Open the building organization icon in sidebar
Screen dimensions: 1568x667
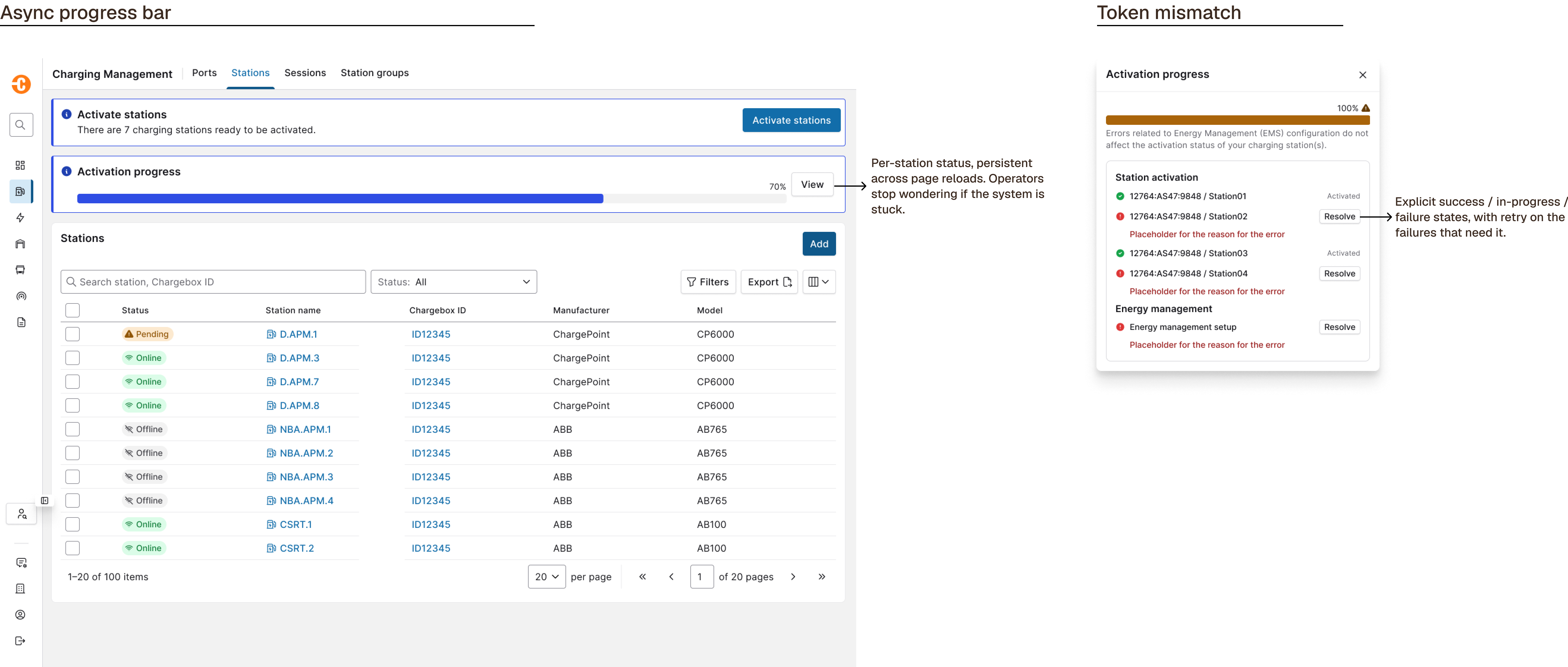click(x=20, y=589)
